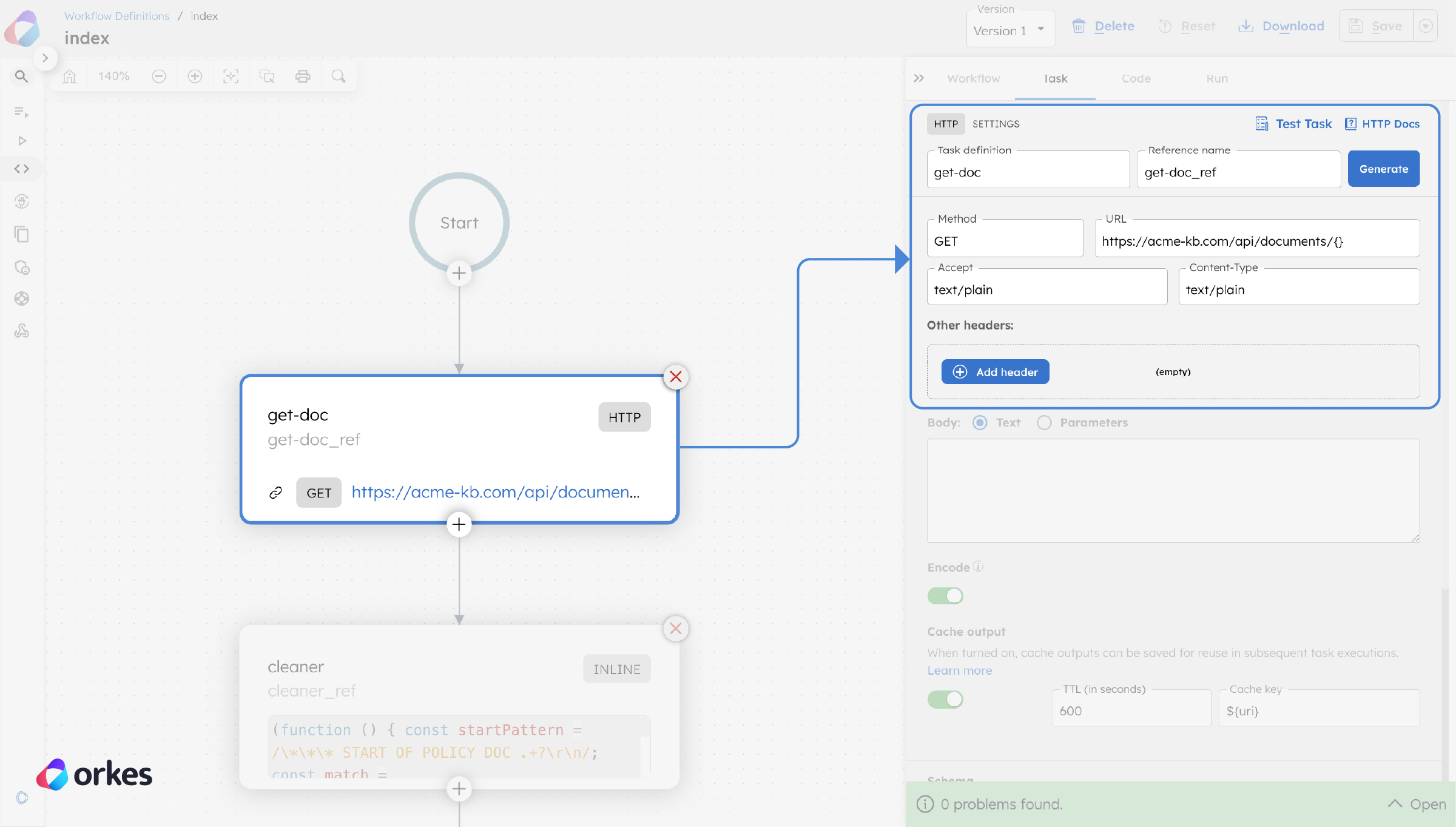1456x827 pixels.
Task: Select the code view icon in sidebar
Action: 21,169
